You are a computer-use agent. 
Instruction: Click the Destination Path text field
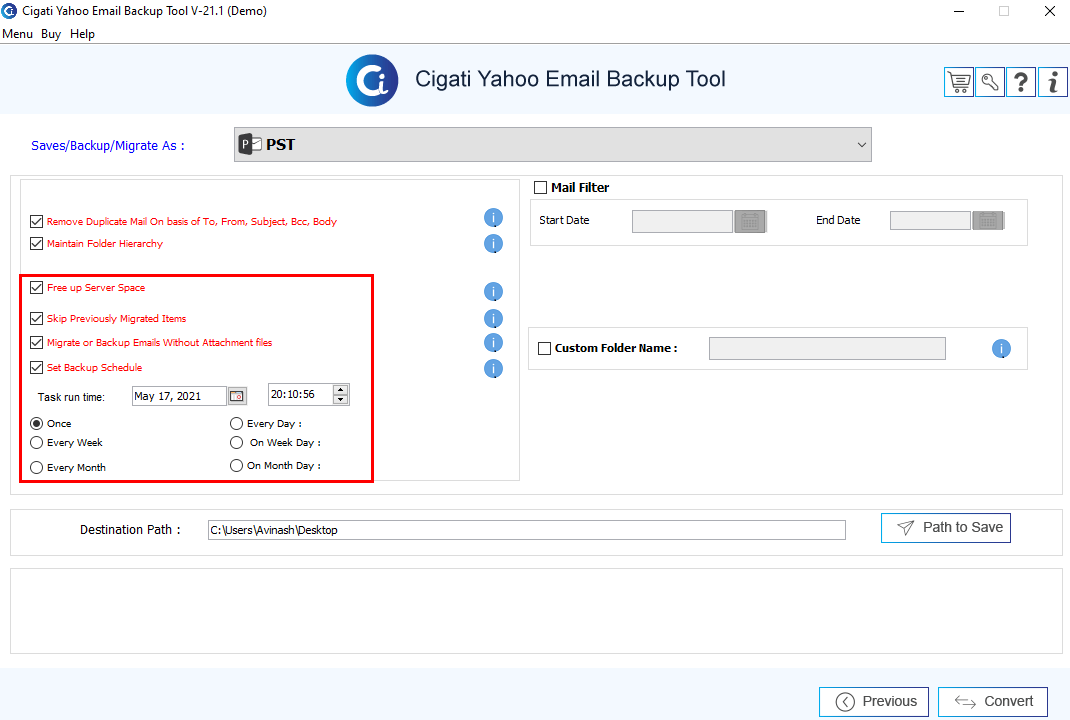[x=527, y=530]
